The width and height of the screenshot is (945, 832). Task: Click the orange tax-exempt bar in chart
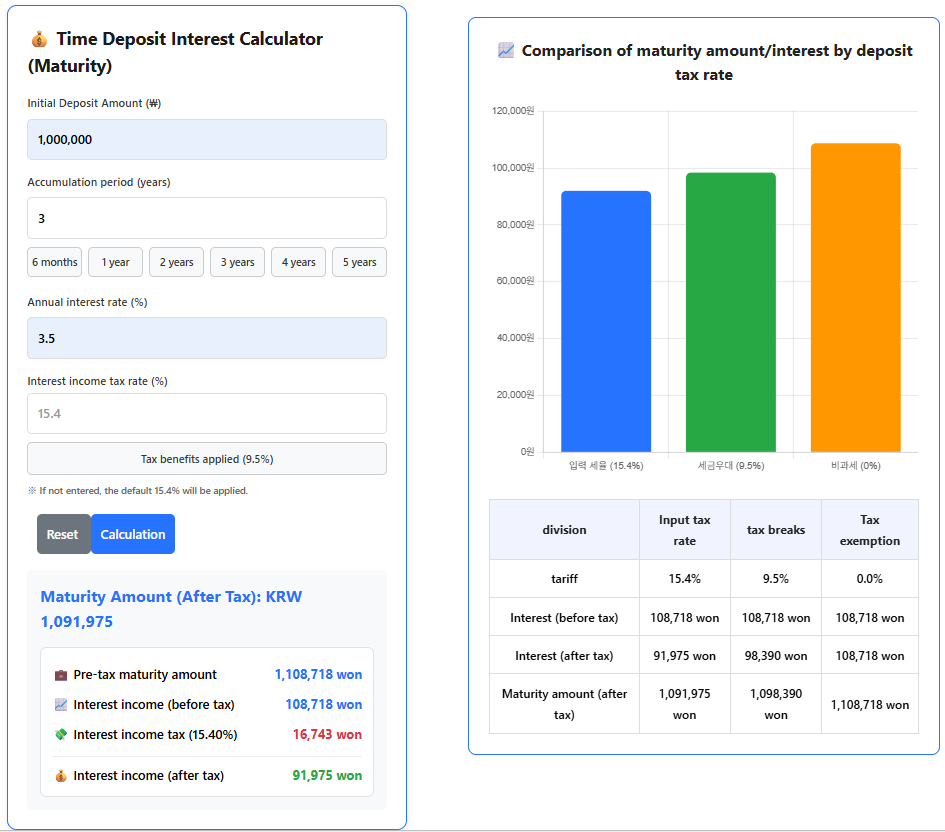pyautogui.click(x=855, y=298)
